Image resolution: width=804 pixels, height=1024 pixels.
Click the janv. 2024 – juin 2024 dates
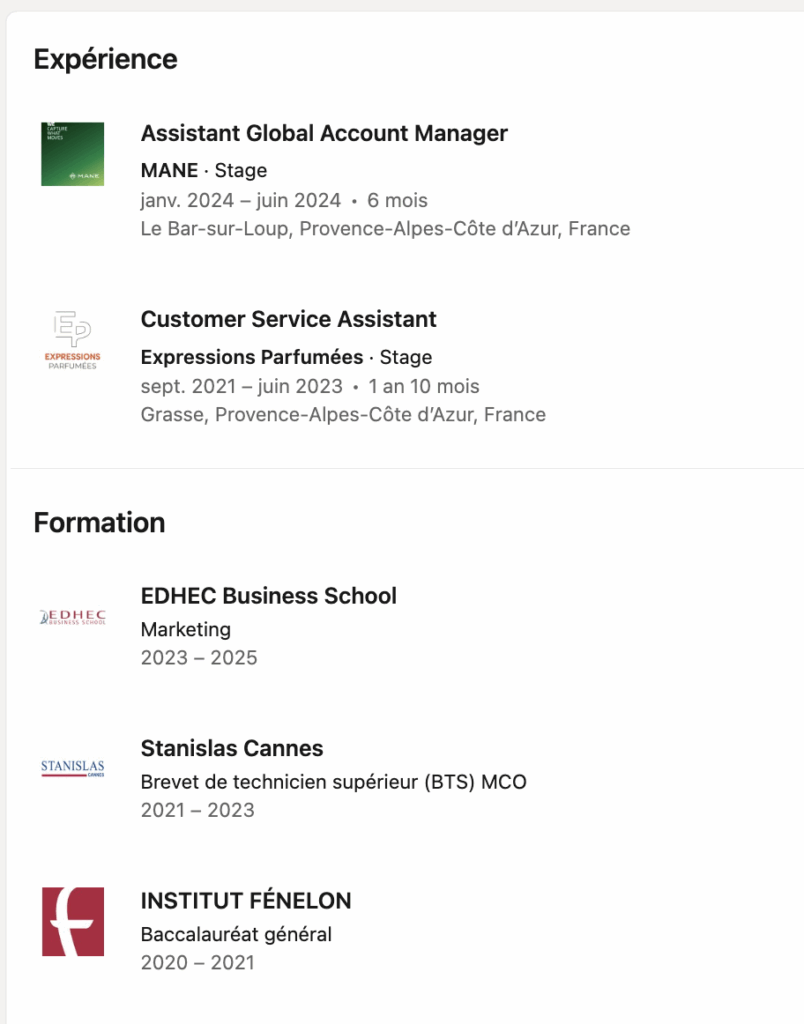[240, 200]
